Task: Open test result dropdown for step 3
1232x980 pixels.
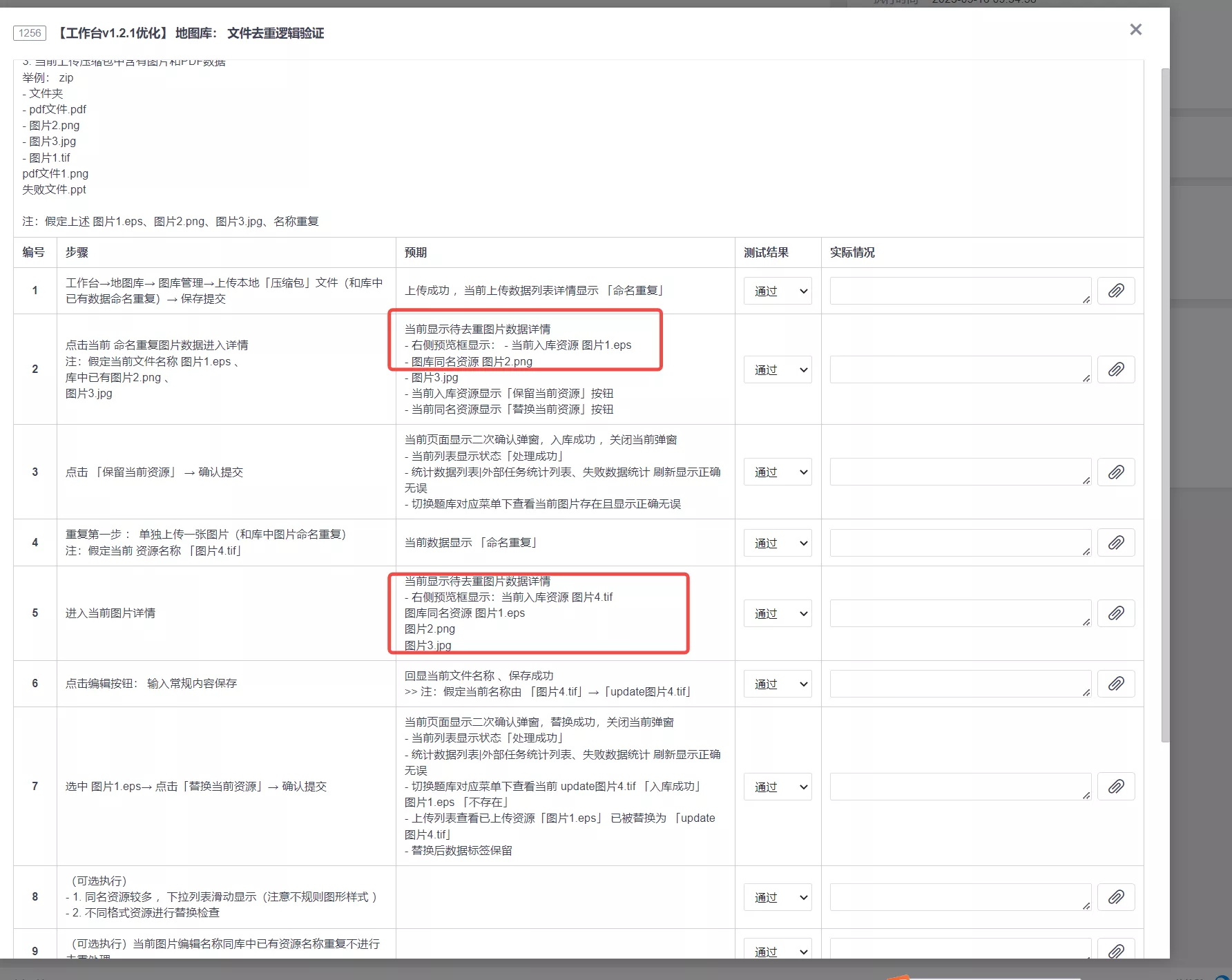Action: (778, 472)
